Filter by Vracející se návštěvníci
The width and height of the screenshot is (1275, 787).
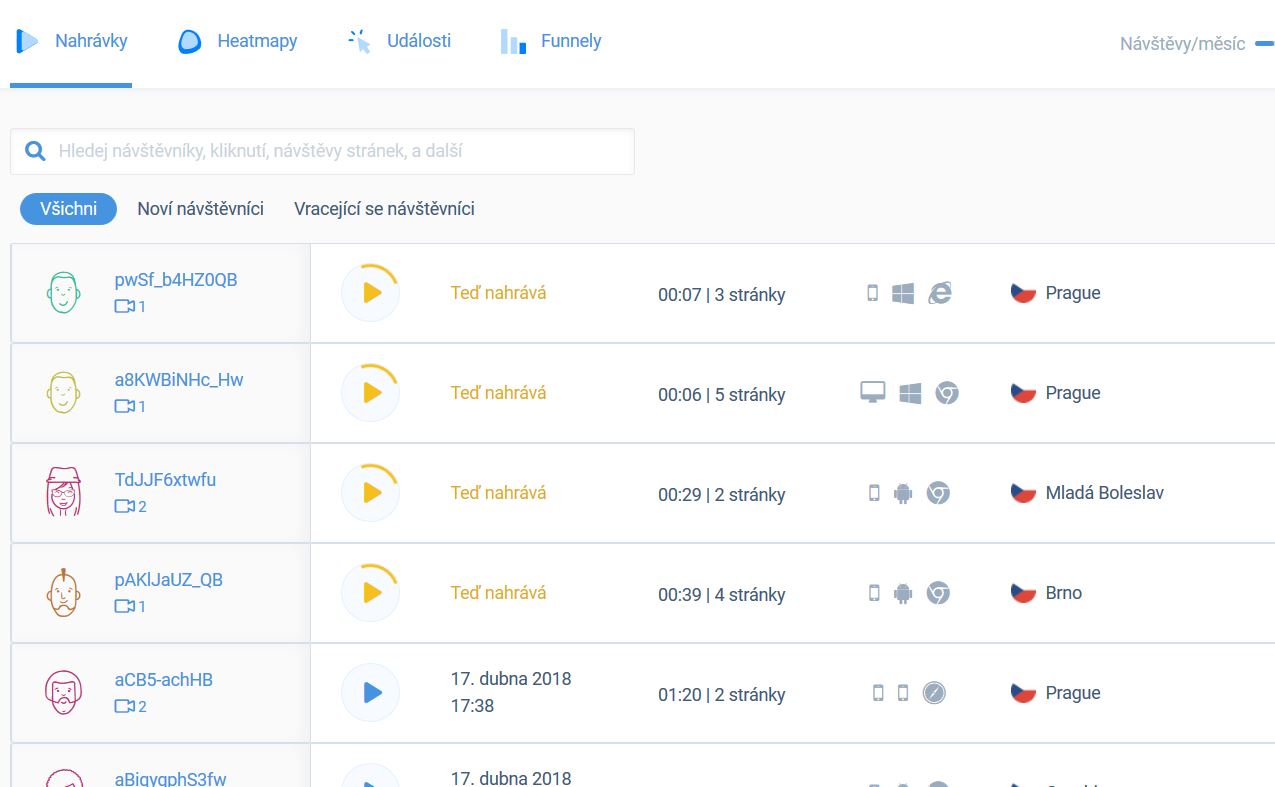tap(384, 209)
